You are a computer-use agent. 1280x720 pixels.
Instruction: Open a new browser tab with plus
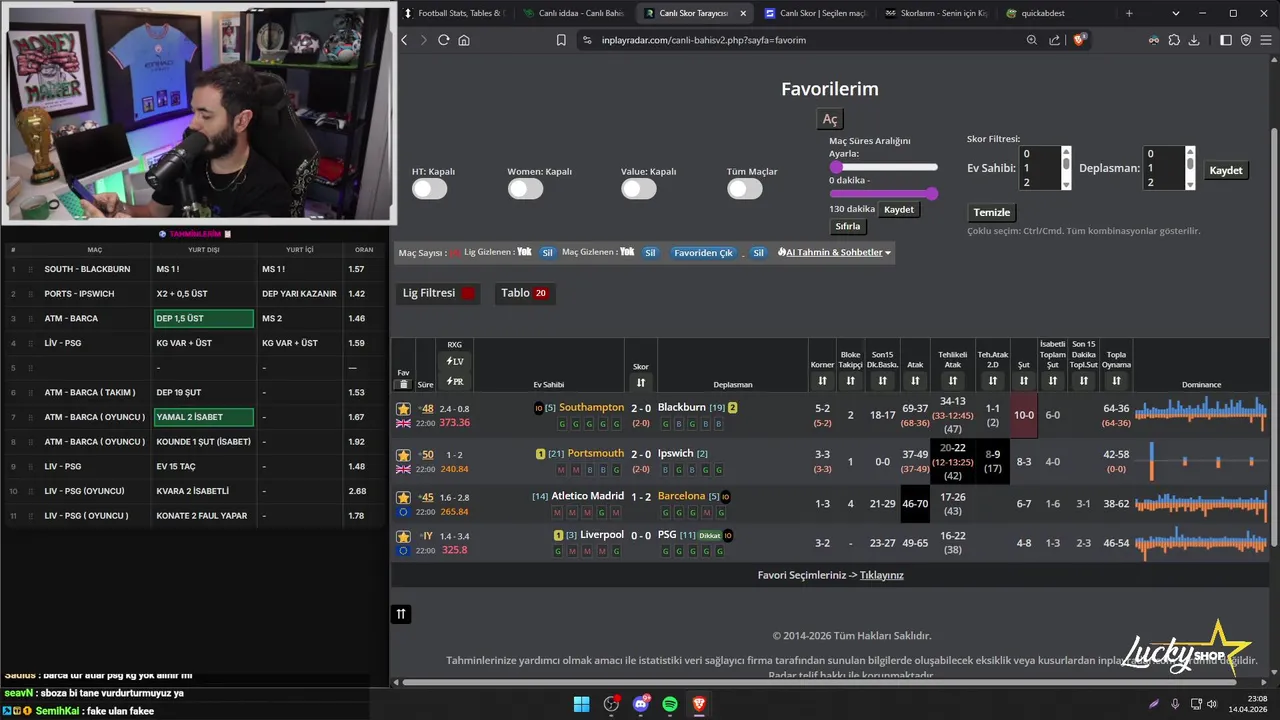pos(1129,13)
